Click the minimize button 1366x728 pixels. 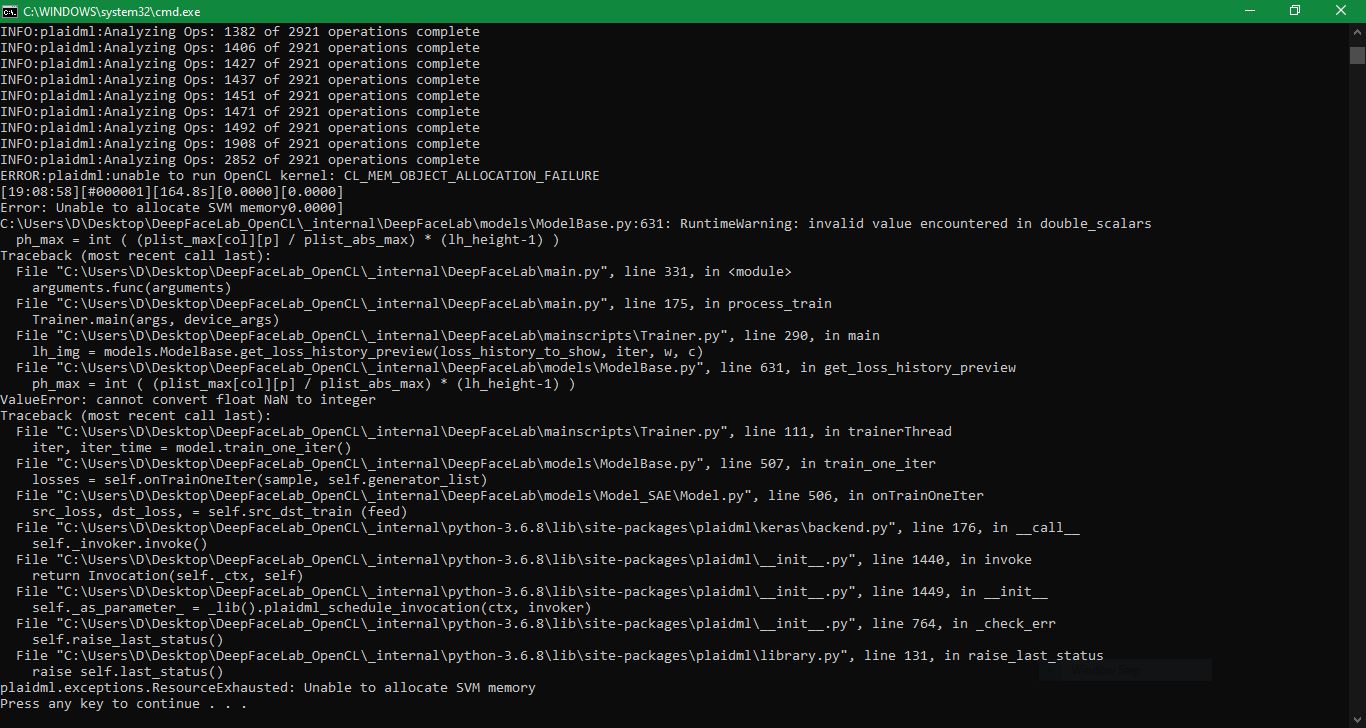point(1248,11)
